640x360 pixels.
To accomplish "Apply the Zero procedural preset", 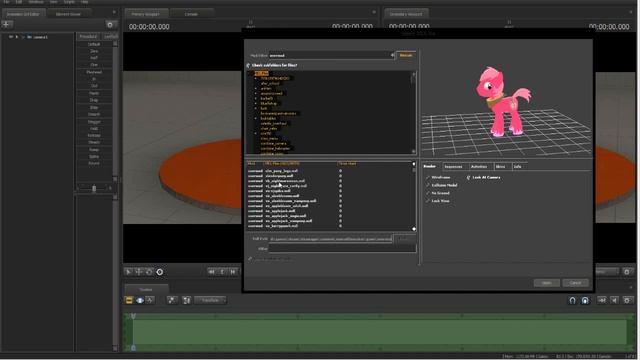I will (x=94, y=51).
